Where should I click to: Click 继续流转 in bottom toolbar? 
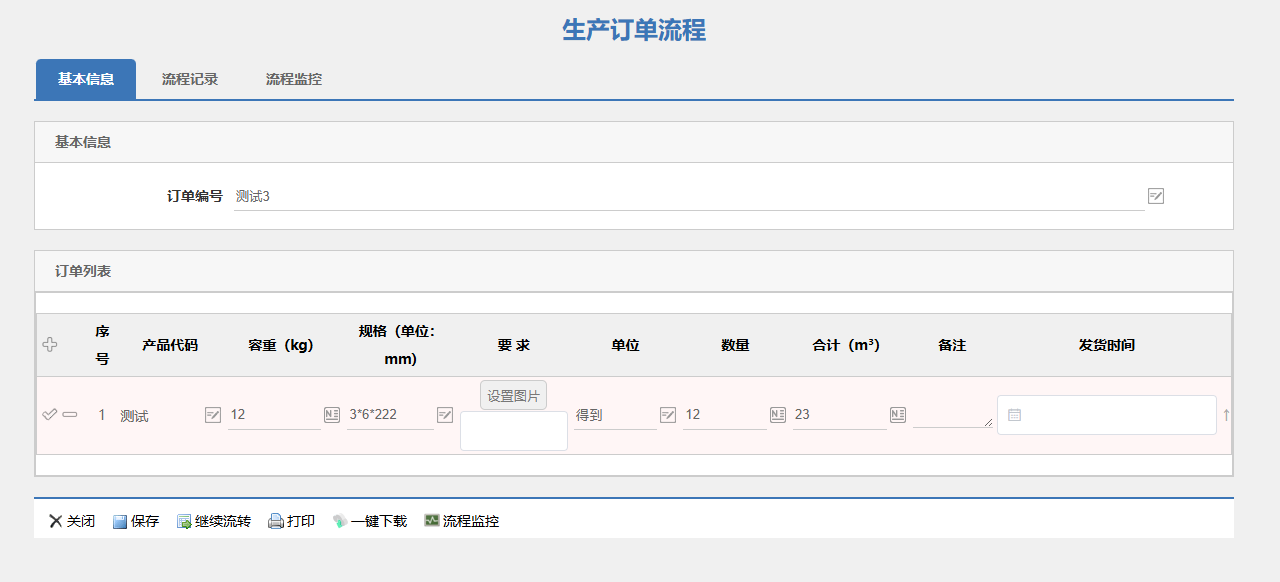click(x=214, y=521)
